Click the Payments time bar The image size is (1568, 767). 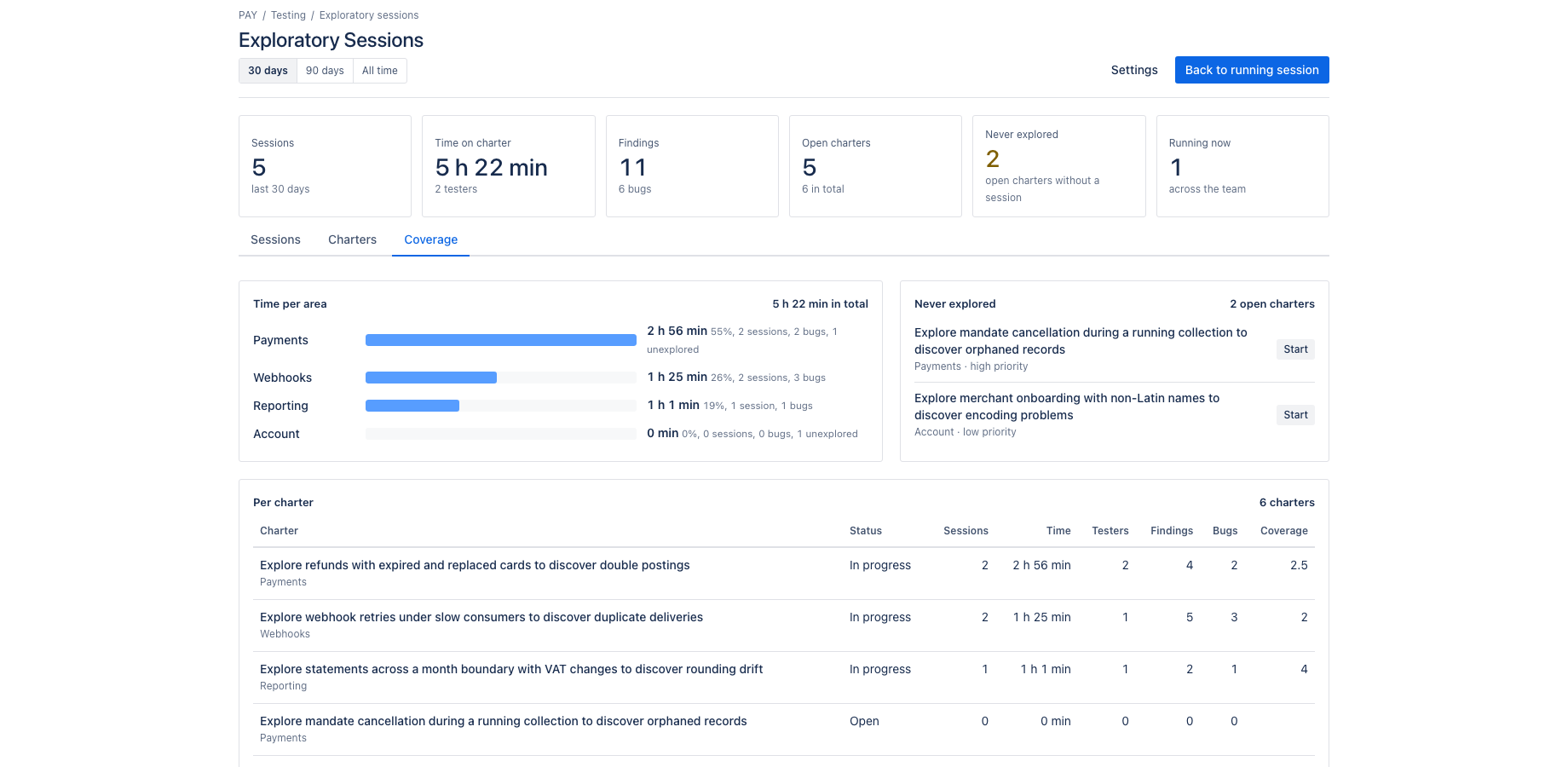(x=501, y=340)
